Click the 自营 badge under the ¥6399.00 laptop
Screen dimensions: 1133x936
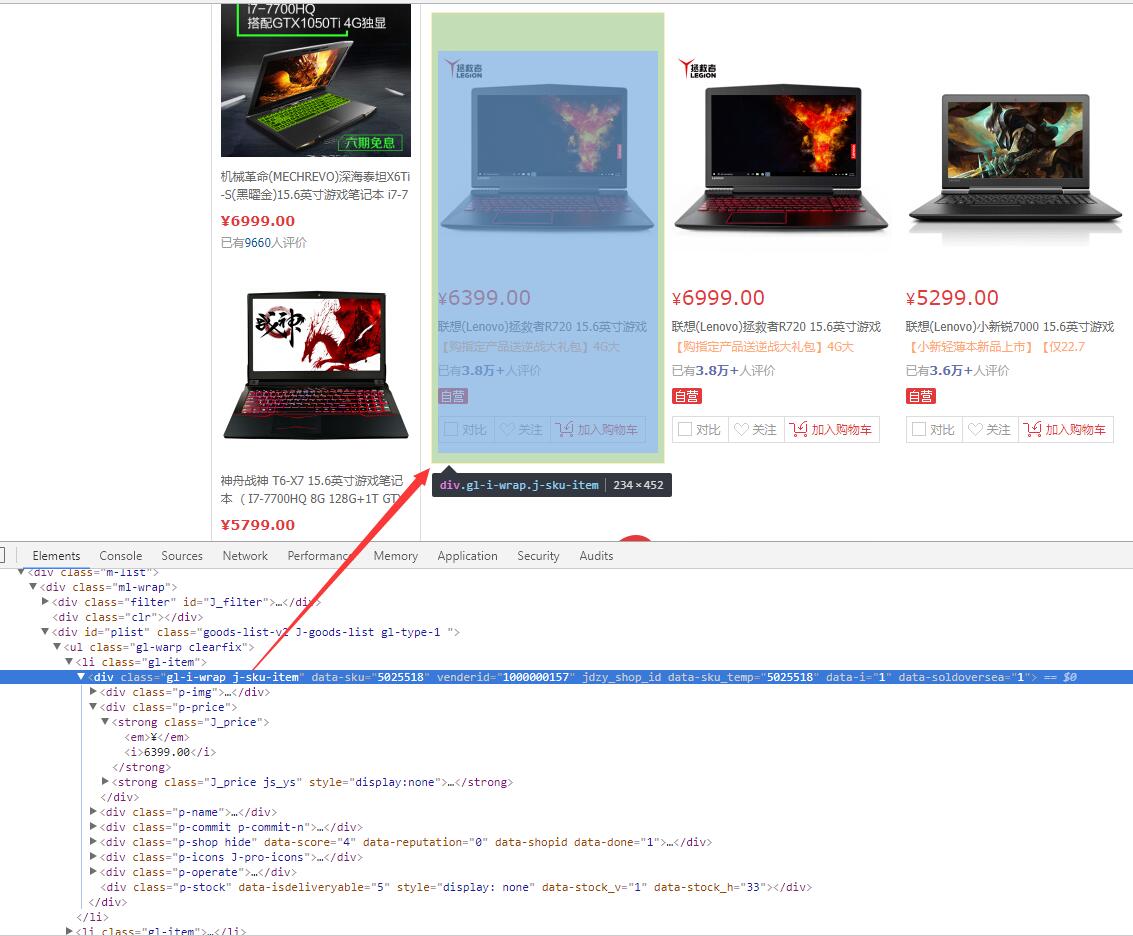(453, 396)
